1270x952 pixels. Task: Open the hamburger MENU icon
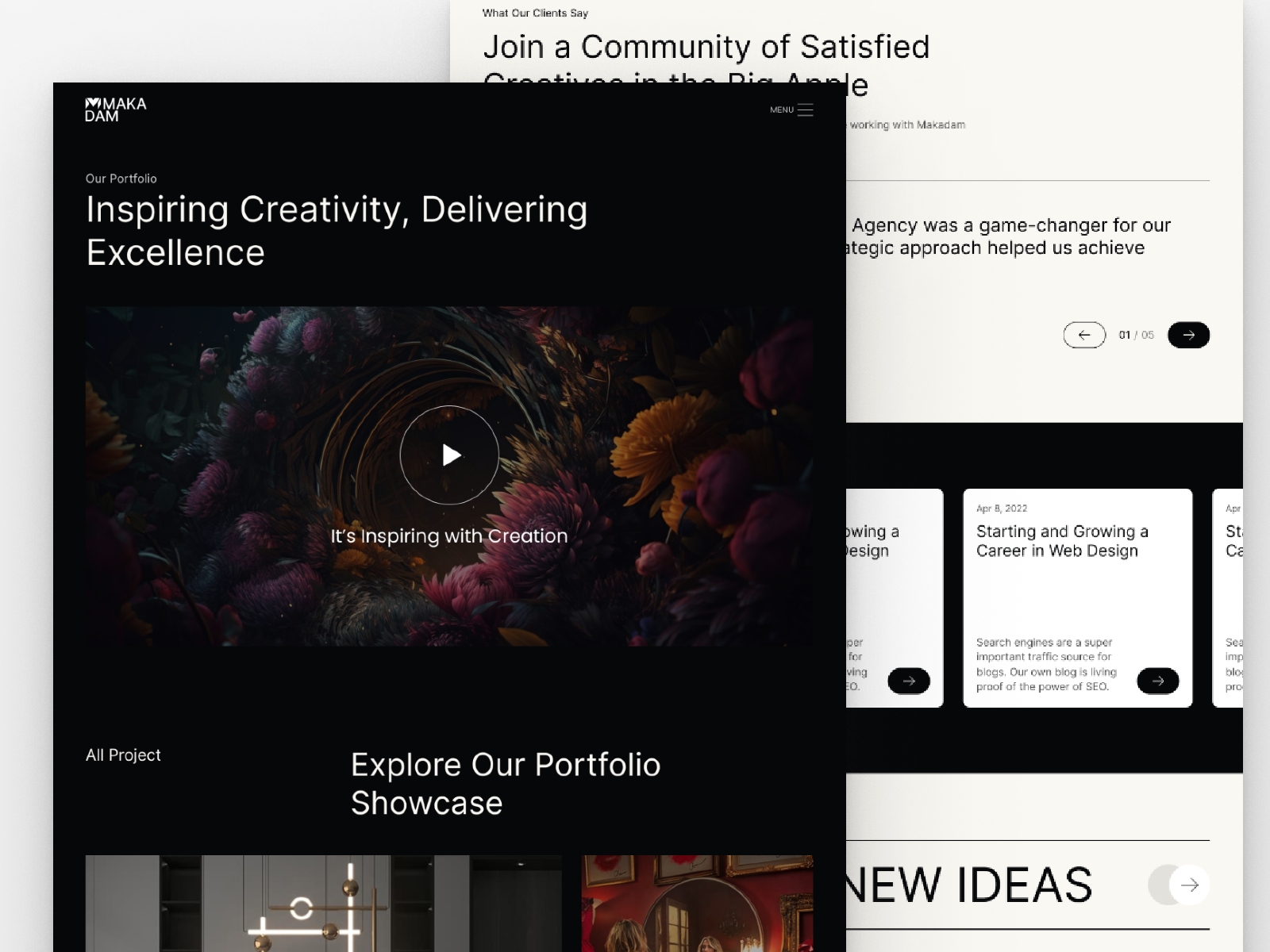pos(805,110)
